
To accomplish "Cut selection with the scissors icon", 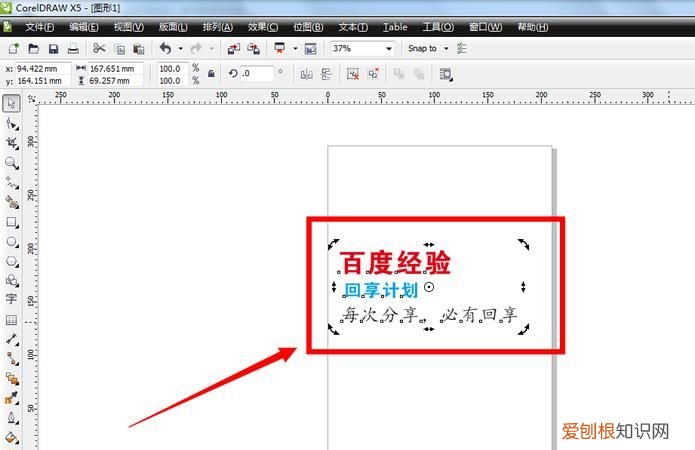I will [99, 48].
